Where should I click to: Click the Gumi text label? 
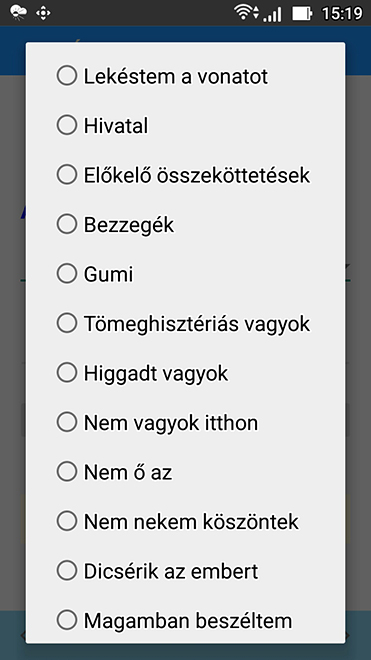click(x=108, y=274)
